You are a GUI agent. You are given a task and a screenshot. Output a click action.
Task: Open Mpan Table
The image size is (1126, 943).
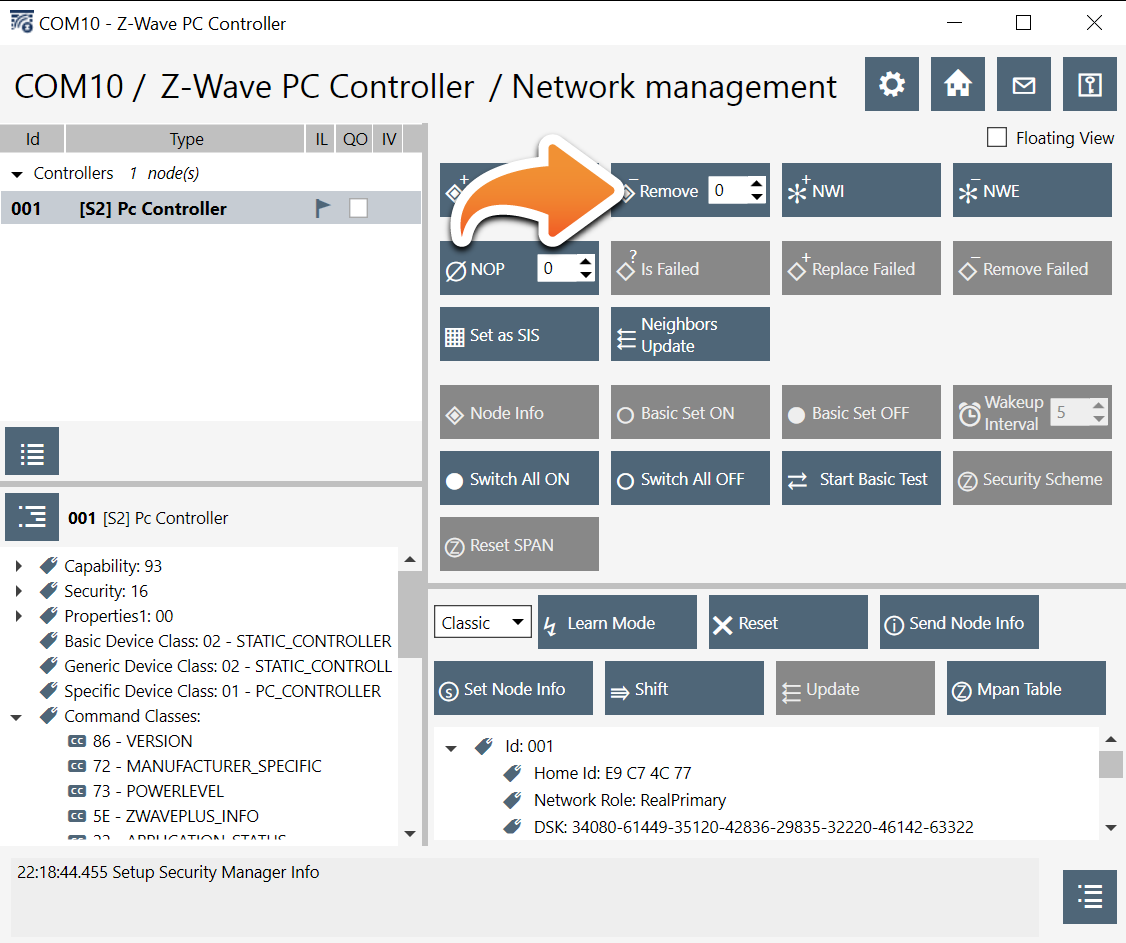[1026, 688]
